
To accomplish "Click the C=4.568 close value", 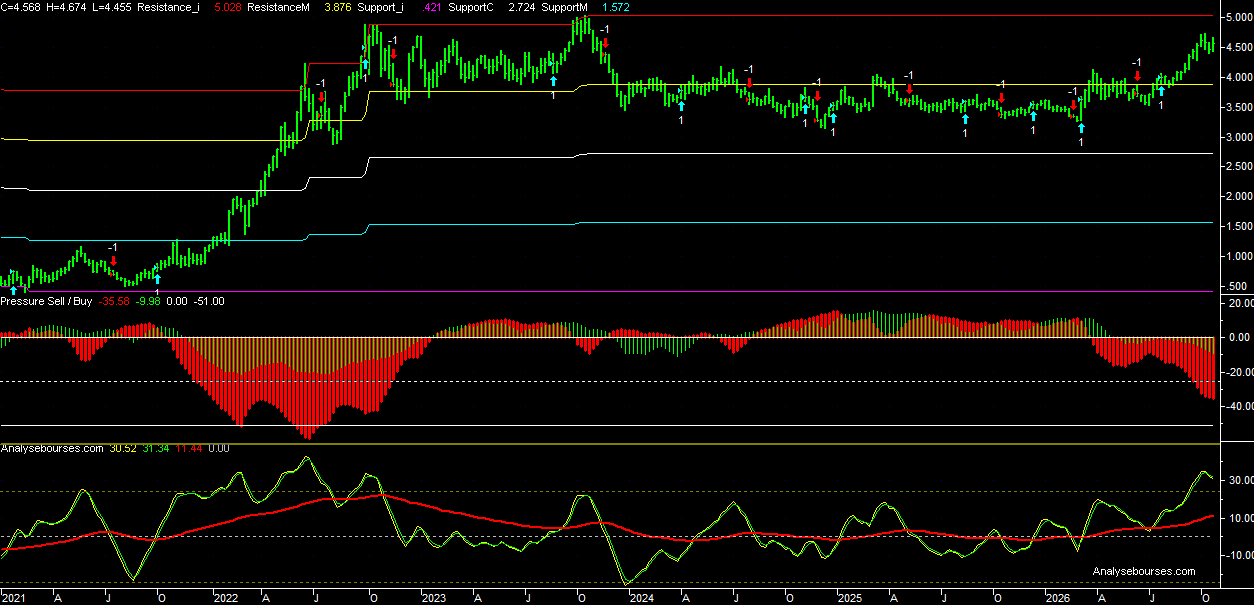I will 20,6.
